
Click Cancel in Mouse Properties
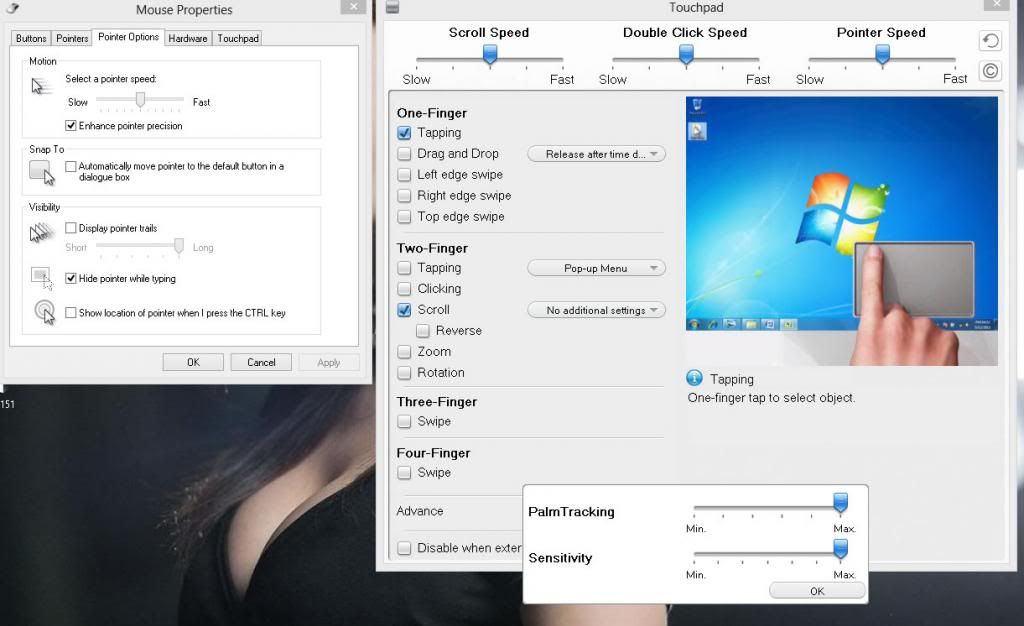(x=261, y=362)
